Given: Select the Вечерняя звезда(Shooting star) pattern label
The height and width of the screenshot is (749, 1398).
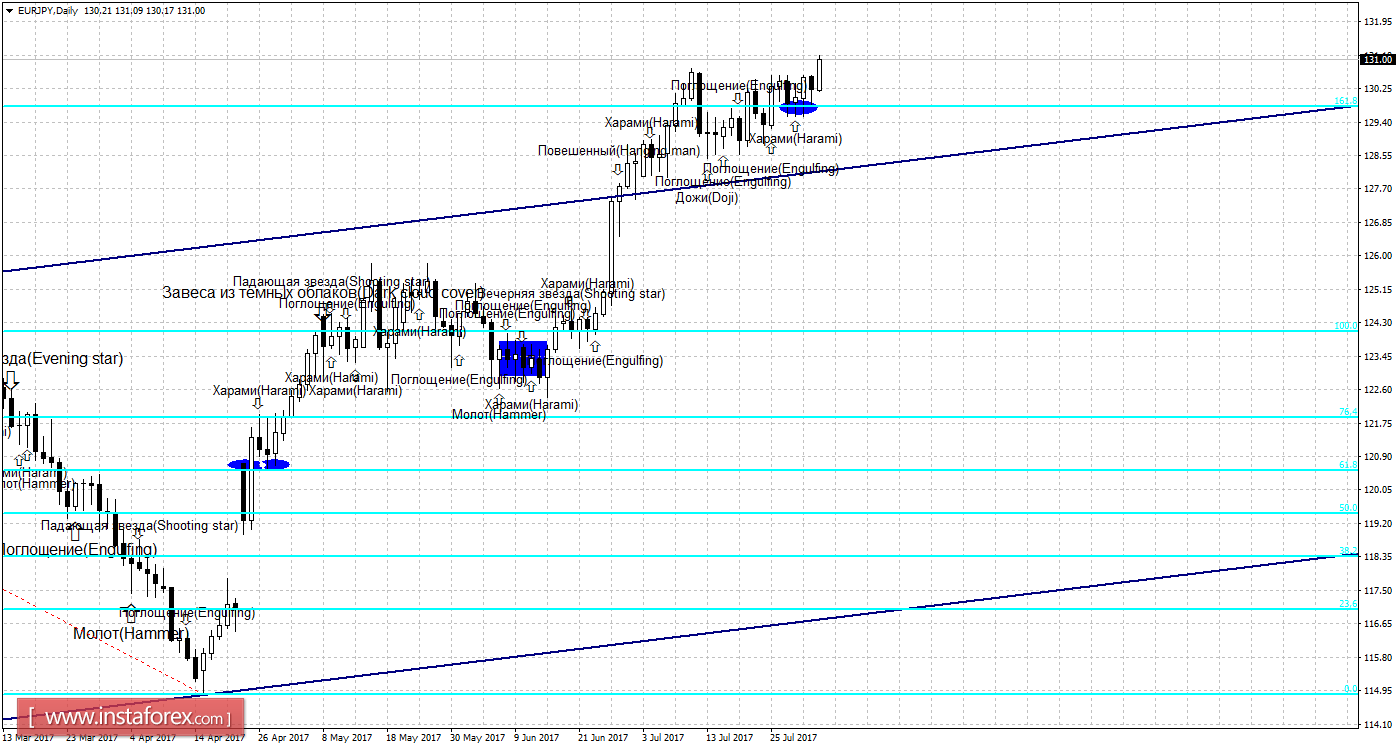Looking at the screenshot, I should (x=571, y=294).
